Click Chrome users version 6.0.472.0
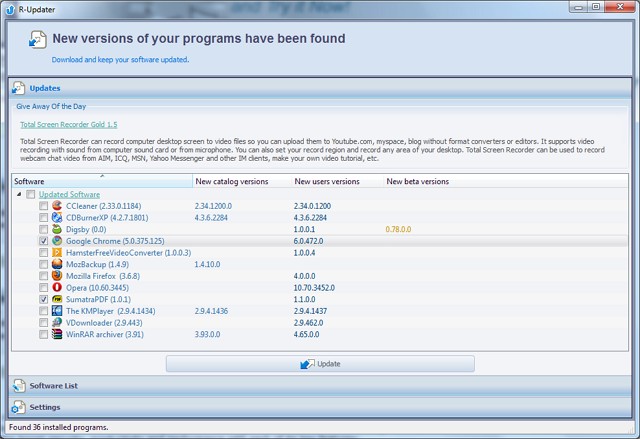The image size is (640, 439). point(308,241)
